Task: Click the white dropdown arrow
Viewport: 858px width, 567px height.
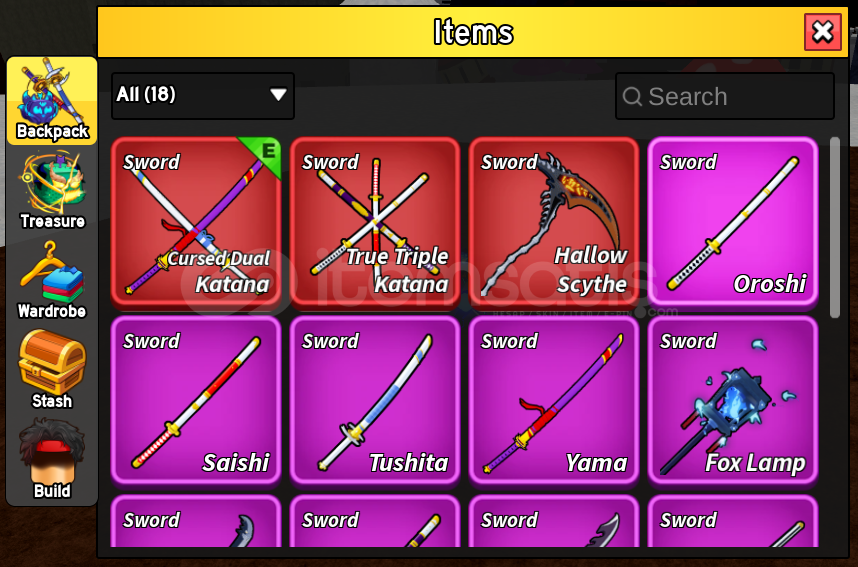Action: pyautogui.click(x=278, y=95)
